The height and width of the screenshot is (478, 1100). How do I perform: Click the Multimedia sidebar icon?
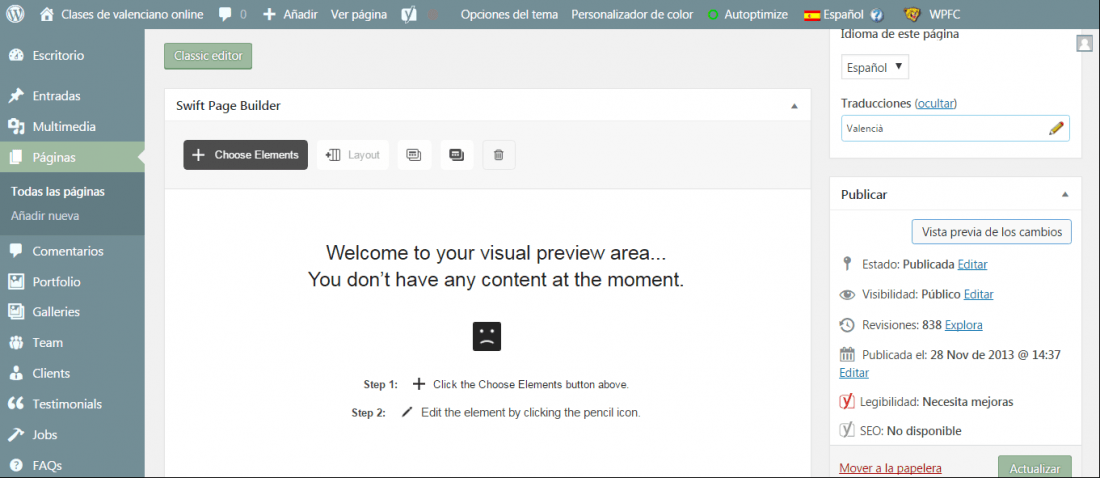point(16,127)
